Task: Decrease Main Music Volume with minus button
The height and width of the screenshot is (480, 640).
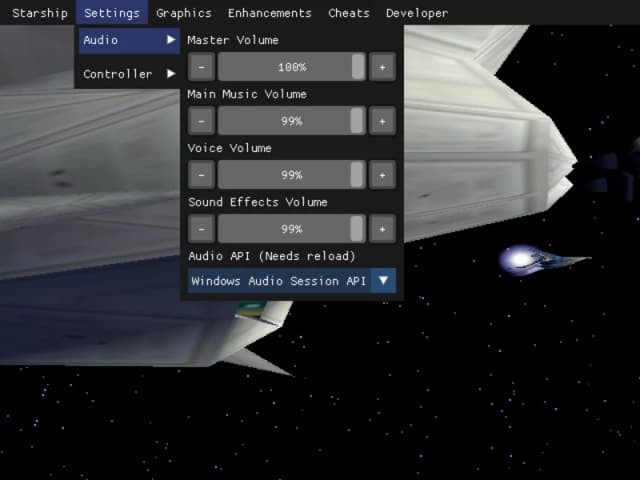Action: [201, 121]
